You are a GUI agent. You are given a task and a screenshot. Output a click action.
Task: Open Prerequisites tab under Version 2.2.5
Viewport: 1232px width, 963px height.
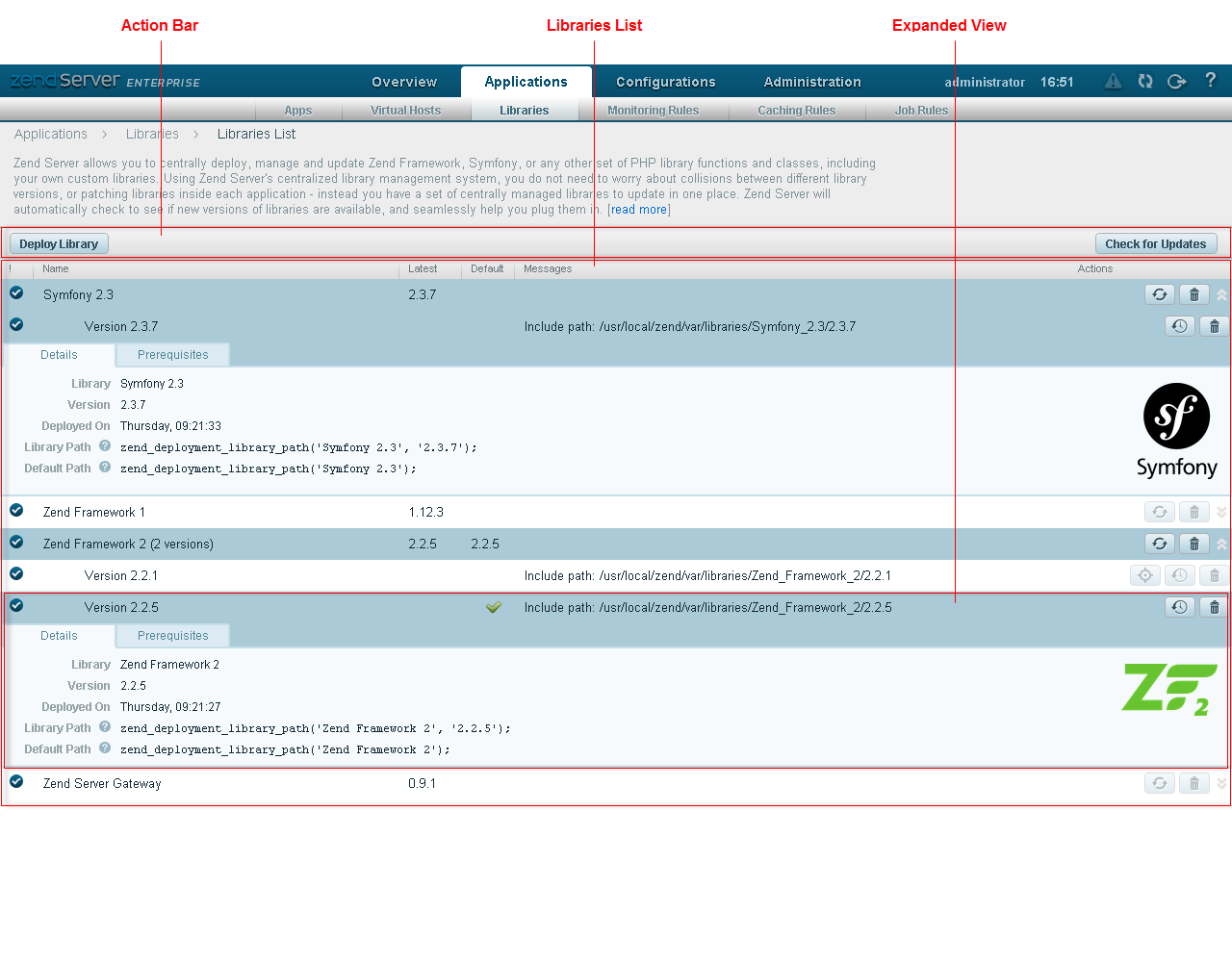(173, 636)
